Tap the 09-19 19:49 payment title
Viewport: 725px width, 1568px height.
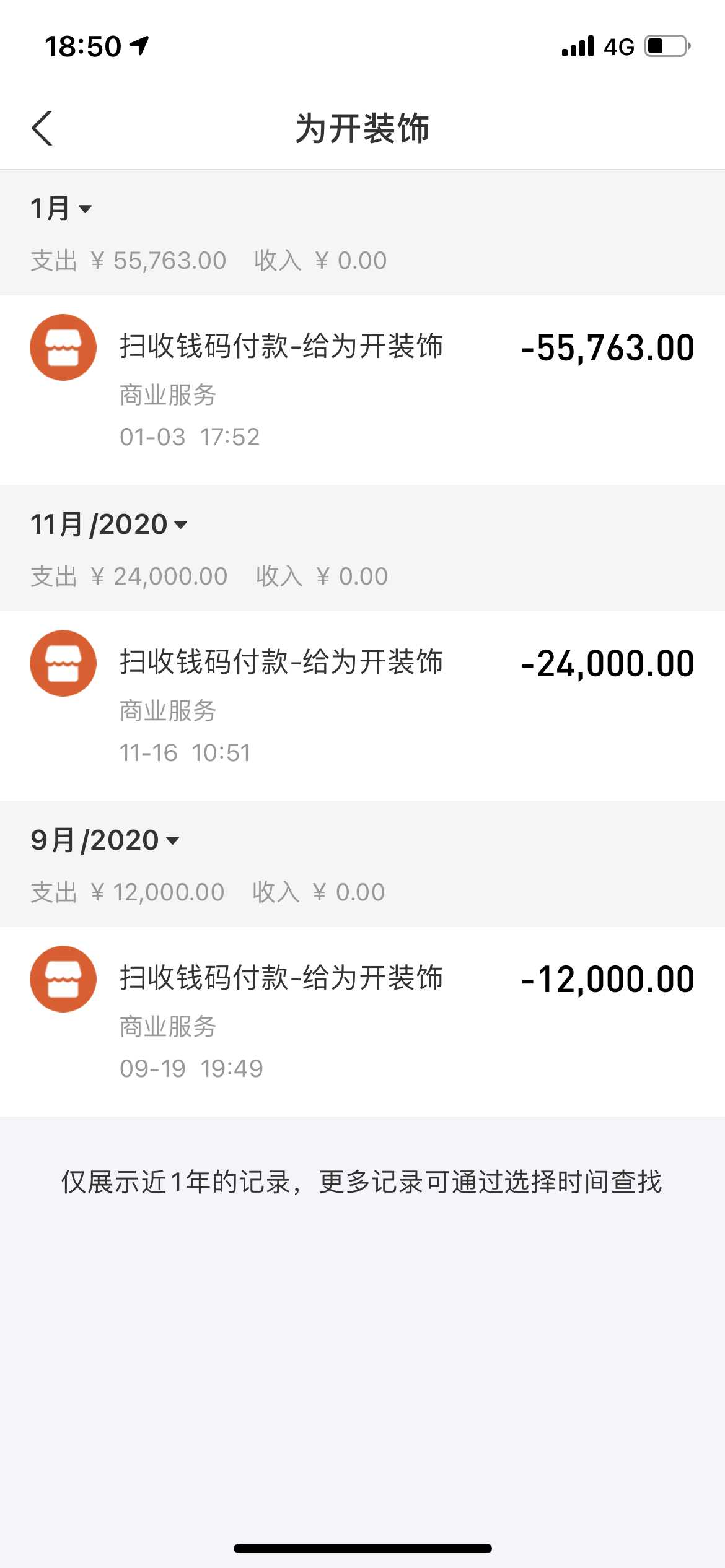tap(281, 977)
